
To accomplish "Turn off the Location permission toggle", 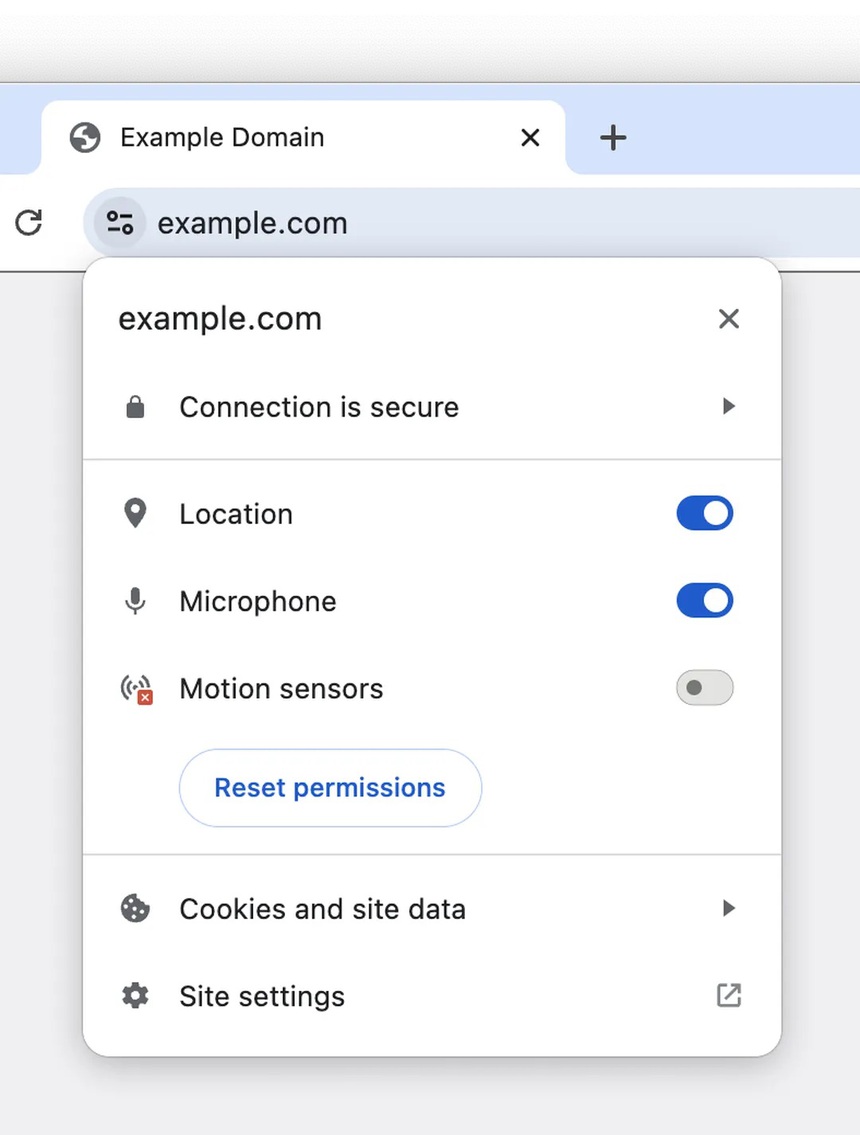I will click(x=704, y=514).
